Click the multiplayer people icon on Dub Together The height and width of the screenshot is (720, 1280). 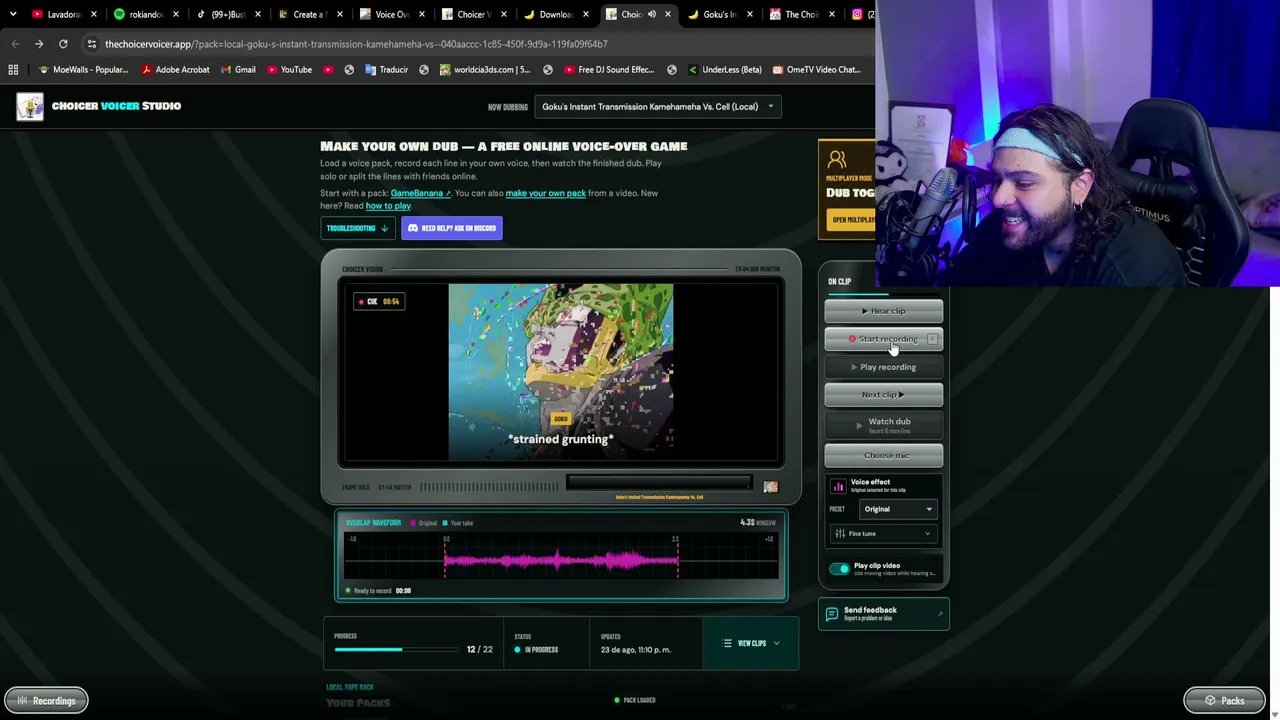click(x=837, y=160)
